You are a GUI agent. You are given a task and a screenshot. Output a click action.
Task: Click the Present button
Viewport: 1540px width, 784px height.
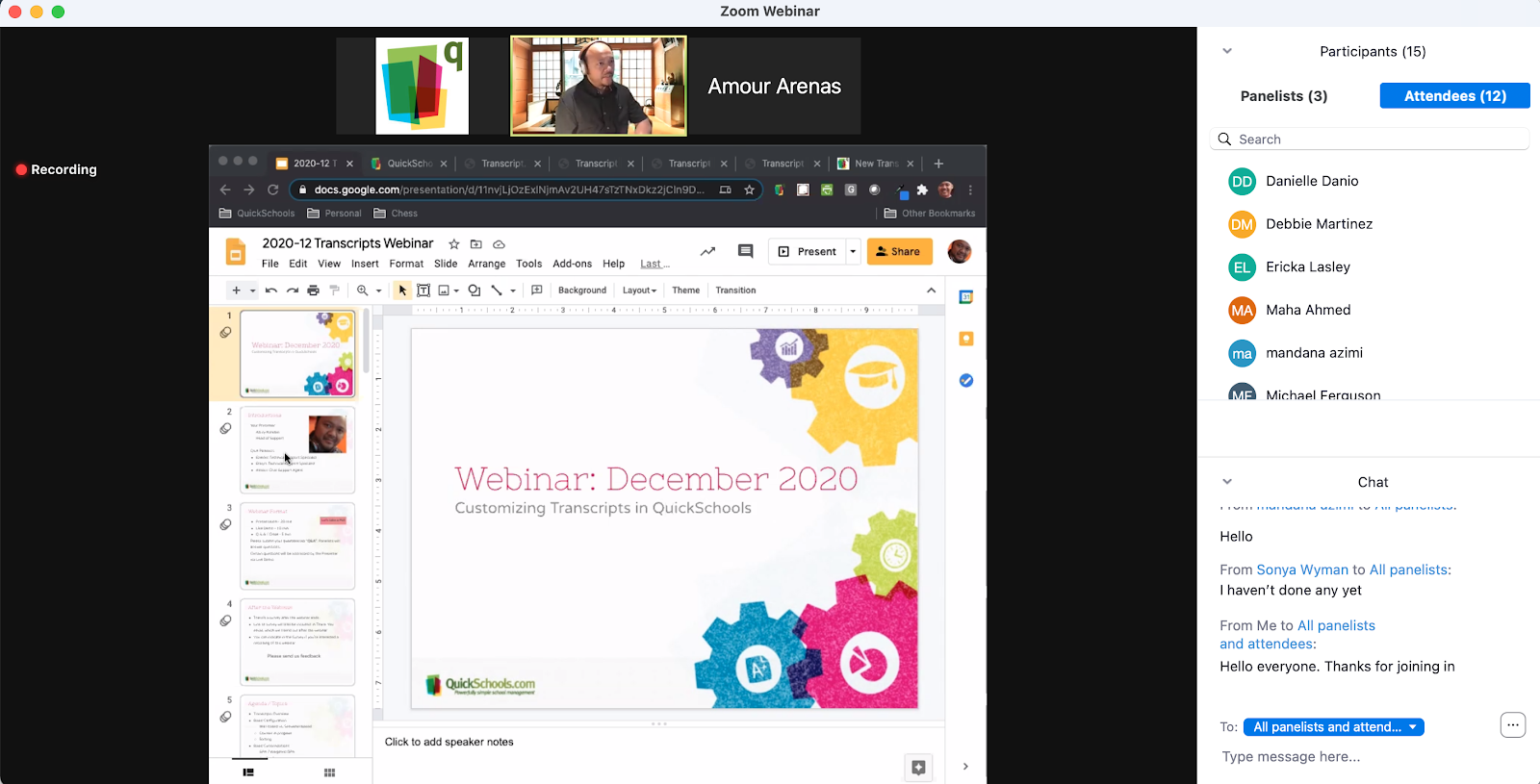[807, 252]
